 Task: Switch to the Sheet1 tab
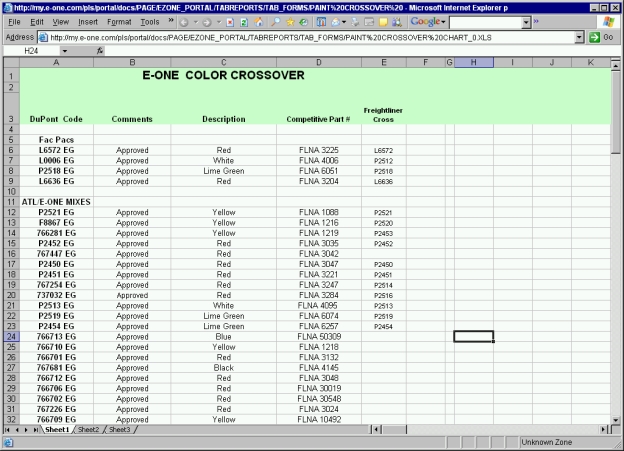pyautogui.click(x=57, y=430)
